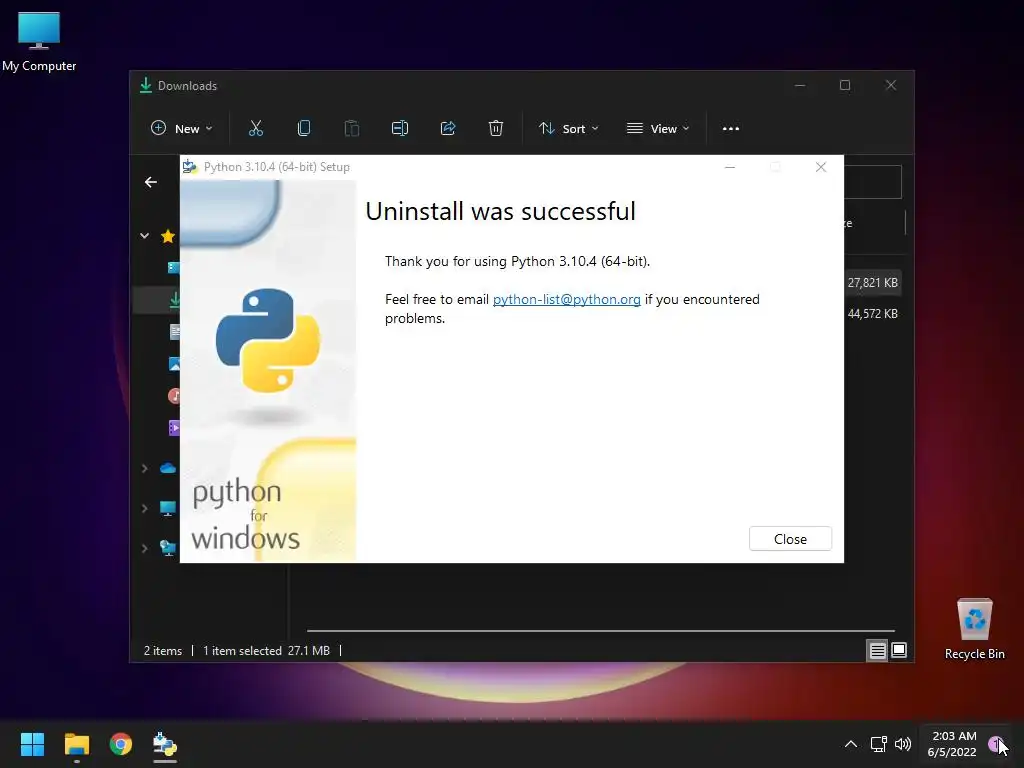Click the Paste icon in Downloads toolbar
Viewport: 1024px width, 768px height.
pyautogui.click(x=352, y=129)
